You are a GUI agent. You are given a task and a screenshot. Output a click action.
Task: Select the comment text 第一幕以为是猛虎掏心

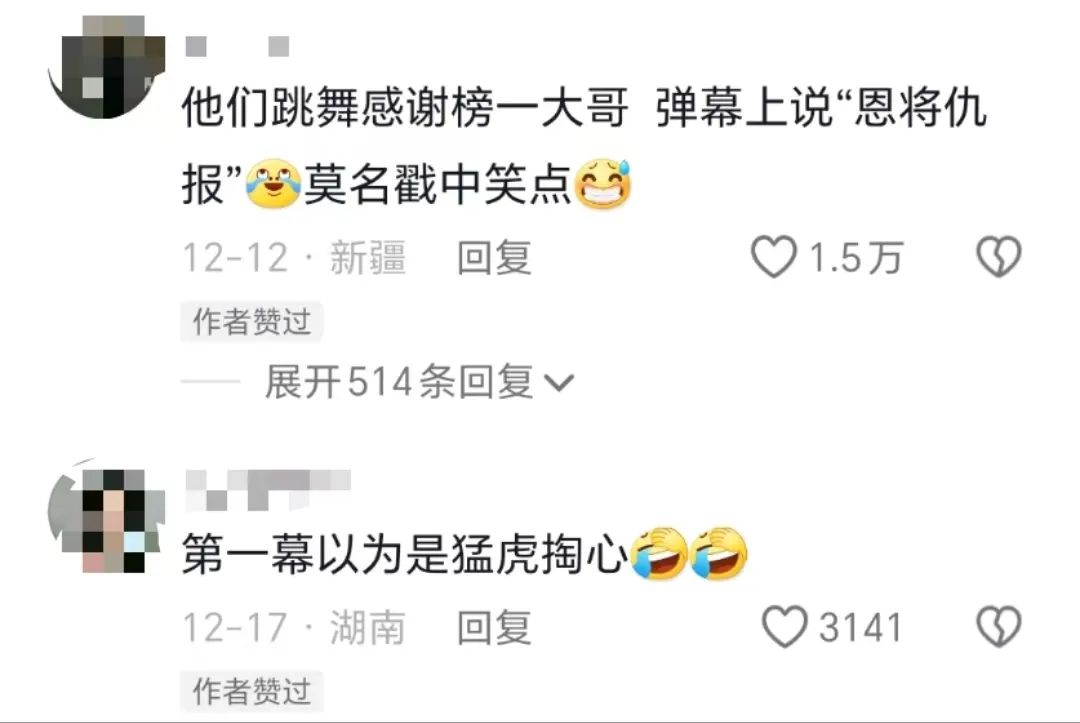click(406, 554)
